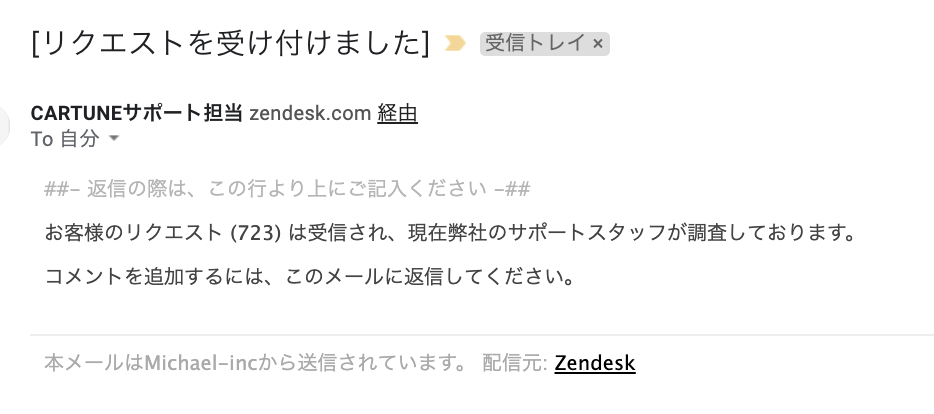Open the 経由 link
The image size is (934, 414).
(x=397, y=113)
